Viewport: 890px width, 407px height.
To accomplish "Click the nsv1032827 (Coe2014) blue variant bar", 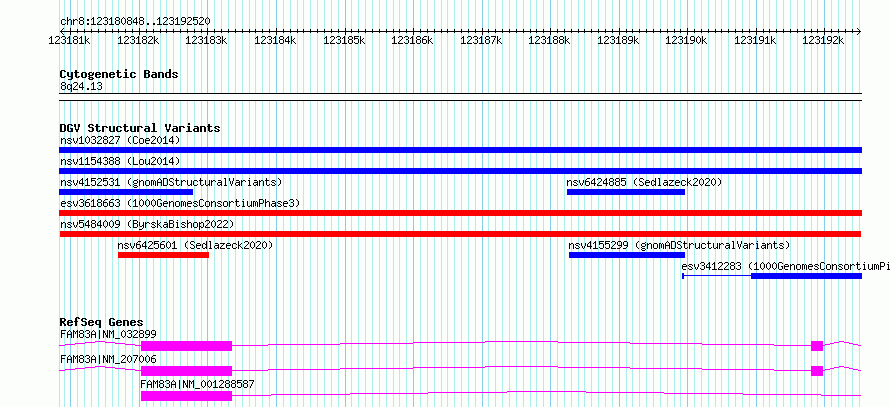I will click(x=460, y=150).
